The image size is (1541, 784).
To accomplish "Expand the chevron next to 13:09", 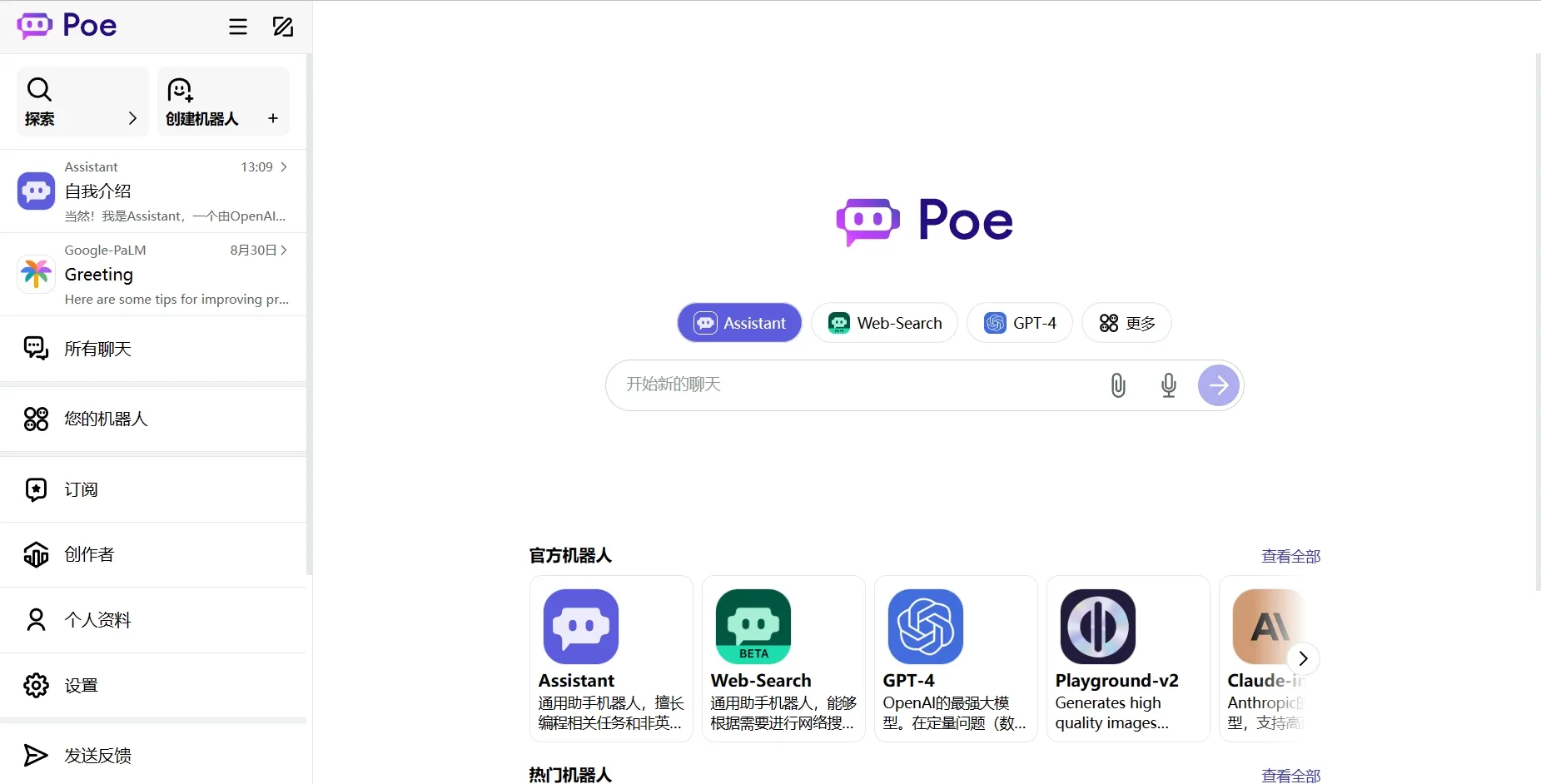I will click(x=284, y=166).
